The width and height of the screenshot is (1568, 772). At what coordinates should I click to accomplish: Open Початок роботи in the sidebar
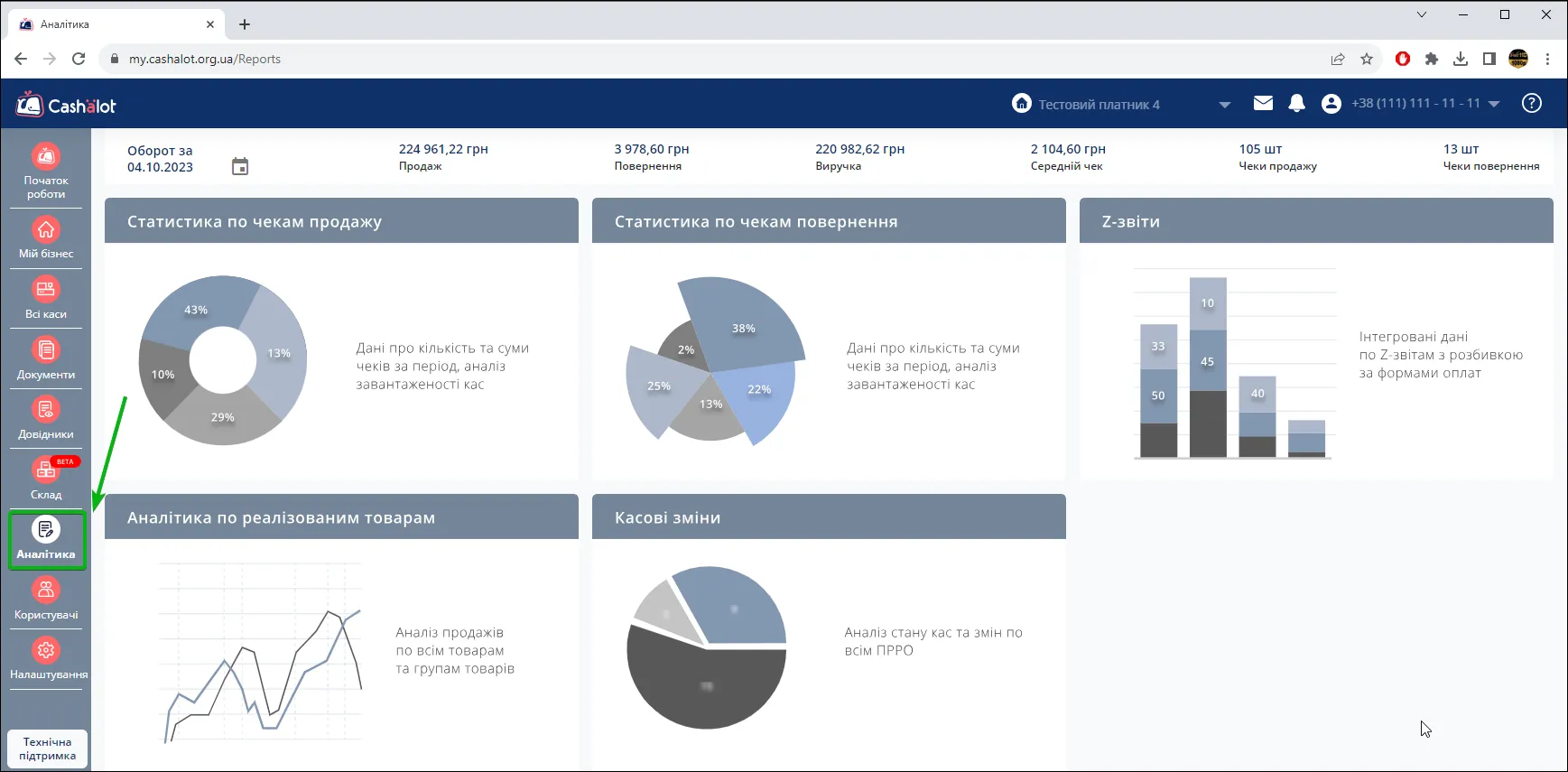[x=46, y=172]
